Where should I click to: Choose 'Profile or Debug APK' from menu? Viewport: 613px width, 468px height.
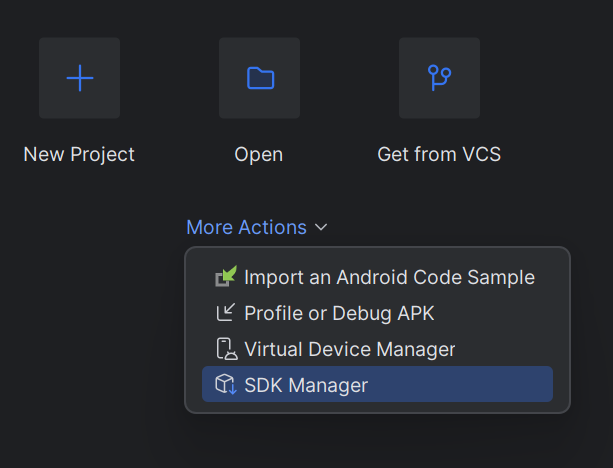pyautogui.click(x=339, y=313)
